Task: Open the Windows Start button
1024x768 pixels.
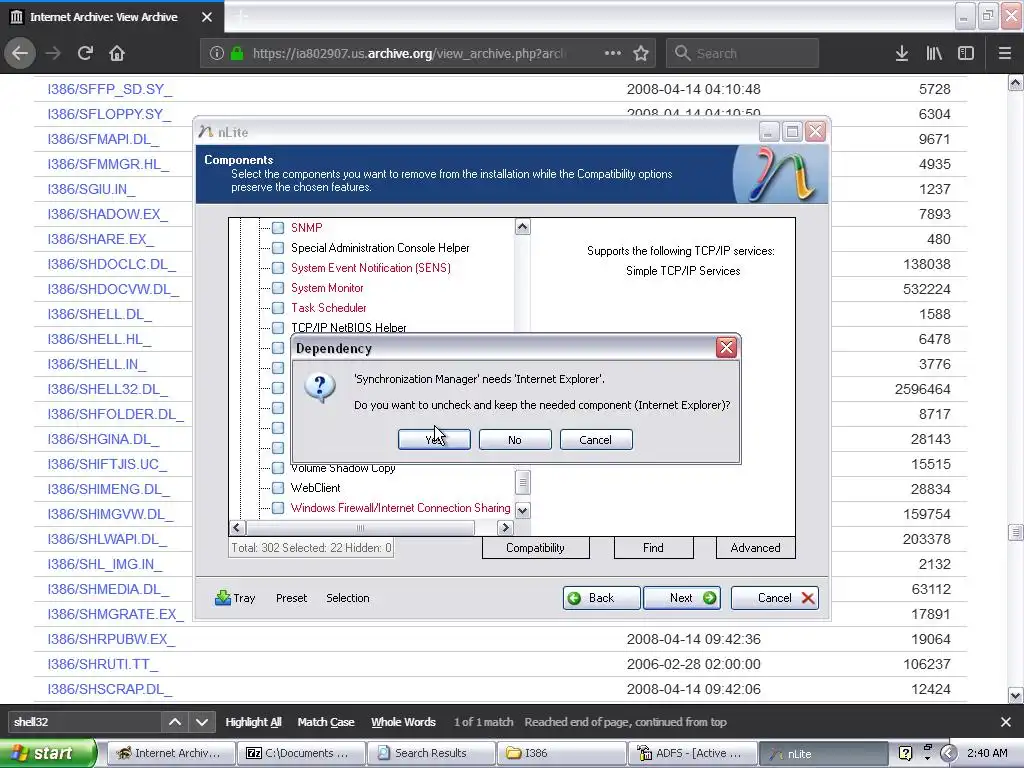Action: pos(46,753)
